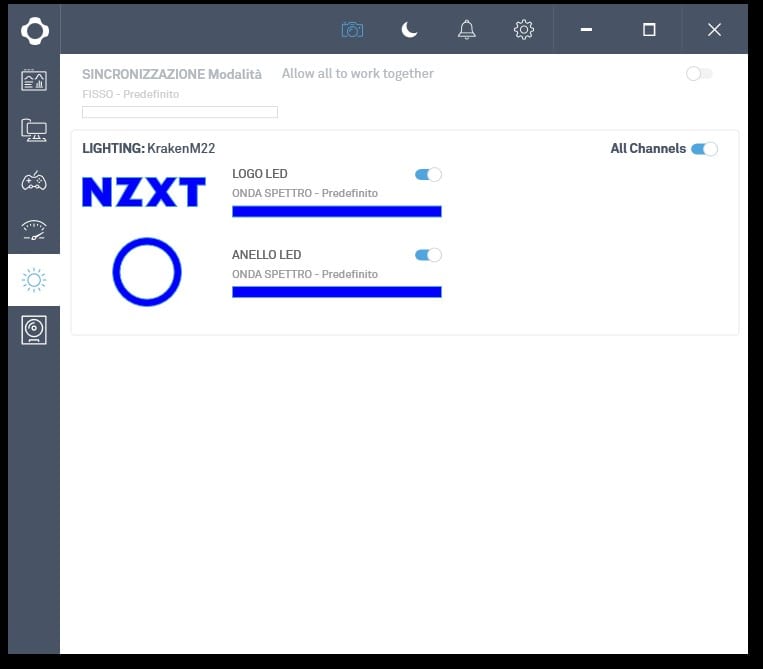Click the LOGO LED blue color bar
Viewport: 763px width, 669px height.
point(337,211)
